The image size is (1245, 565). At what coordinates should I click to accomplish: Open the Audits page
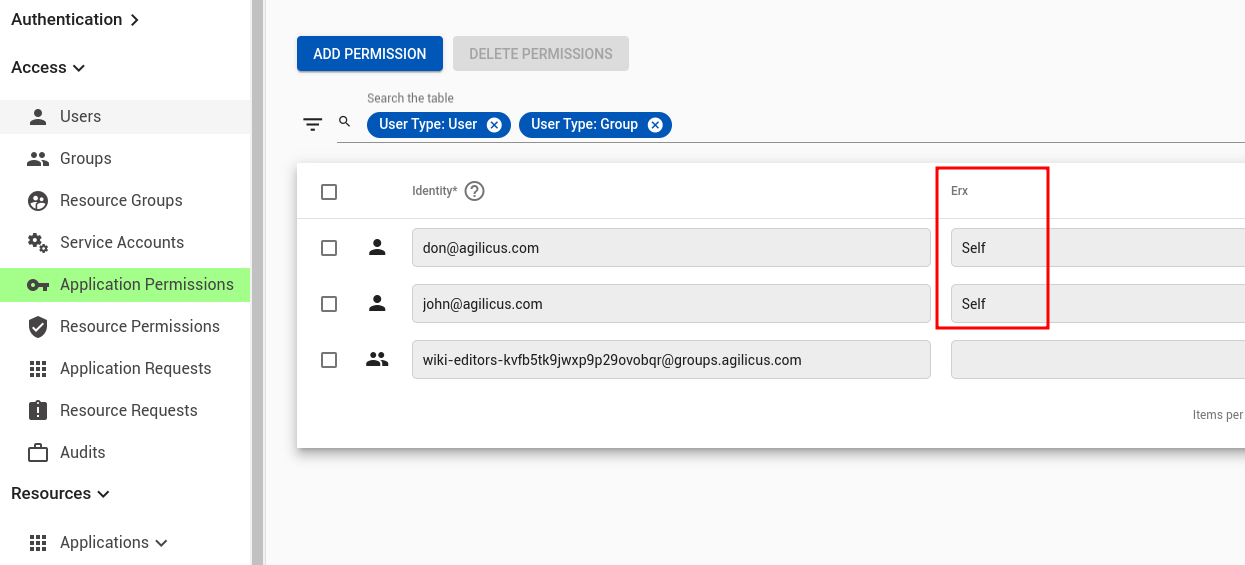(x=82, y=452)
